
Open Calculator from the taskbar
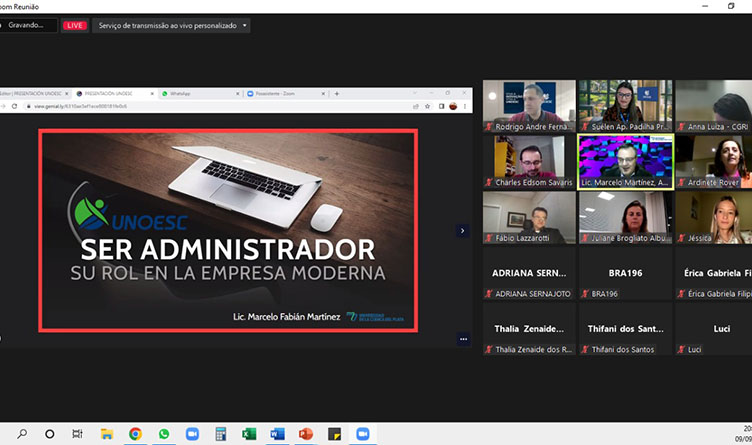tap(220, 434)
